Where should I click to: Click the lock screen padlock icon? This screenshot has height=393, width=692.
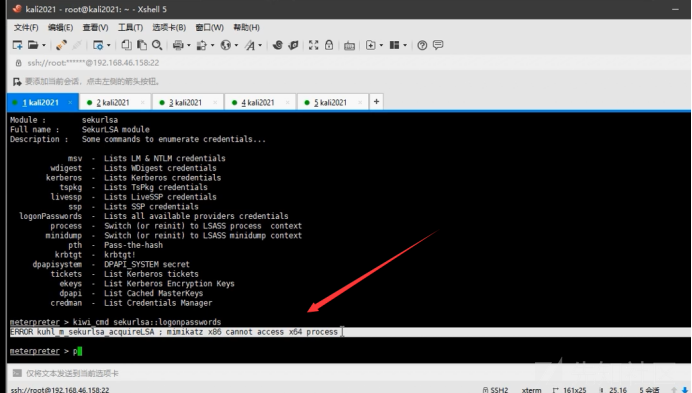pyautogui.click(x=329, y=45)
